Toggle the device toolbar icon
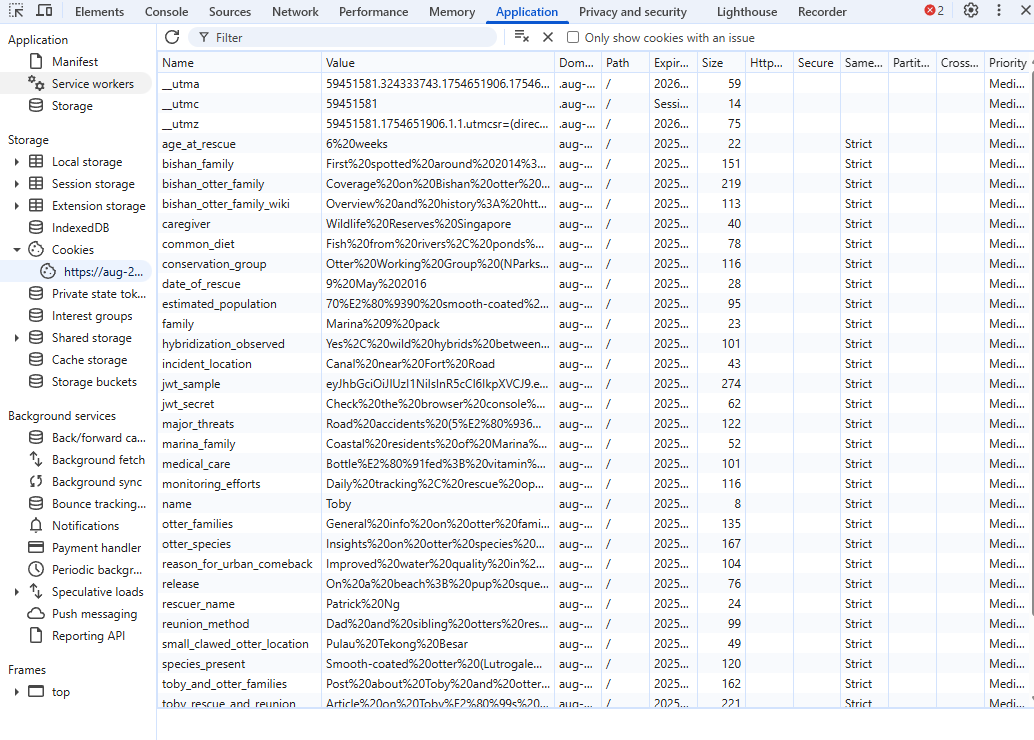1034x740 pixels. coord(44,11)
